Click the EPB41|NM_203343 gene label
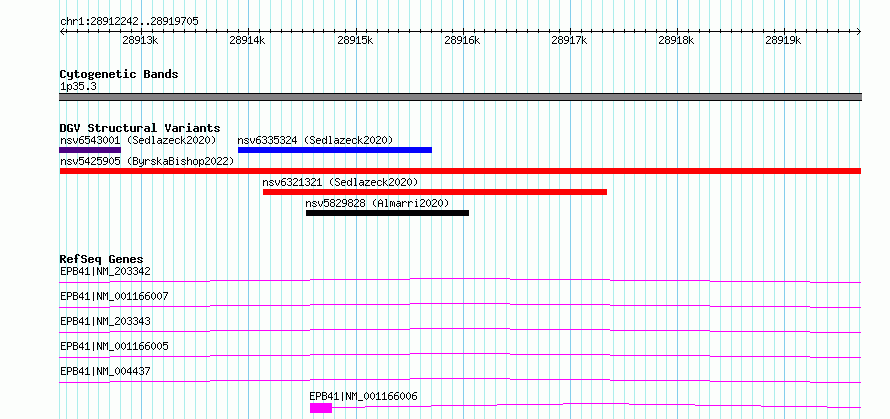This screenshot has height=419, width=890. coord(106,321)
